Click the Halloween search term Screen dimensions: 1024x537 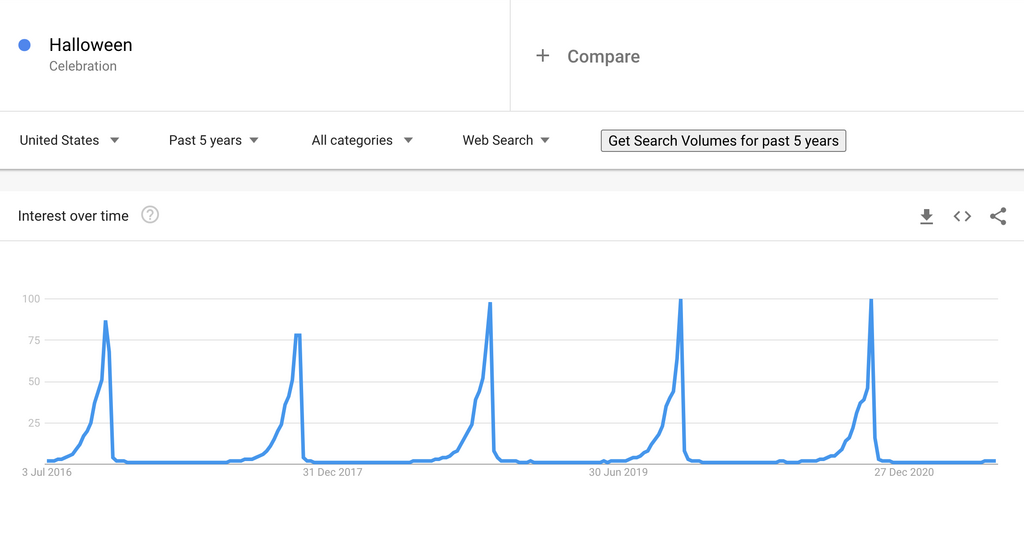pyautogui.click(x=91, y=45)
